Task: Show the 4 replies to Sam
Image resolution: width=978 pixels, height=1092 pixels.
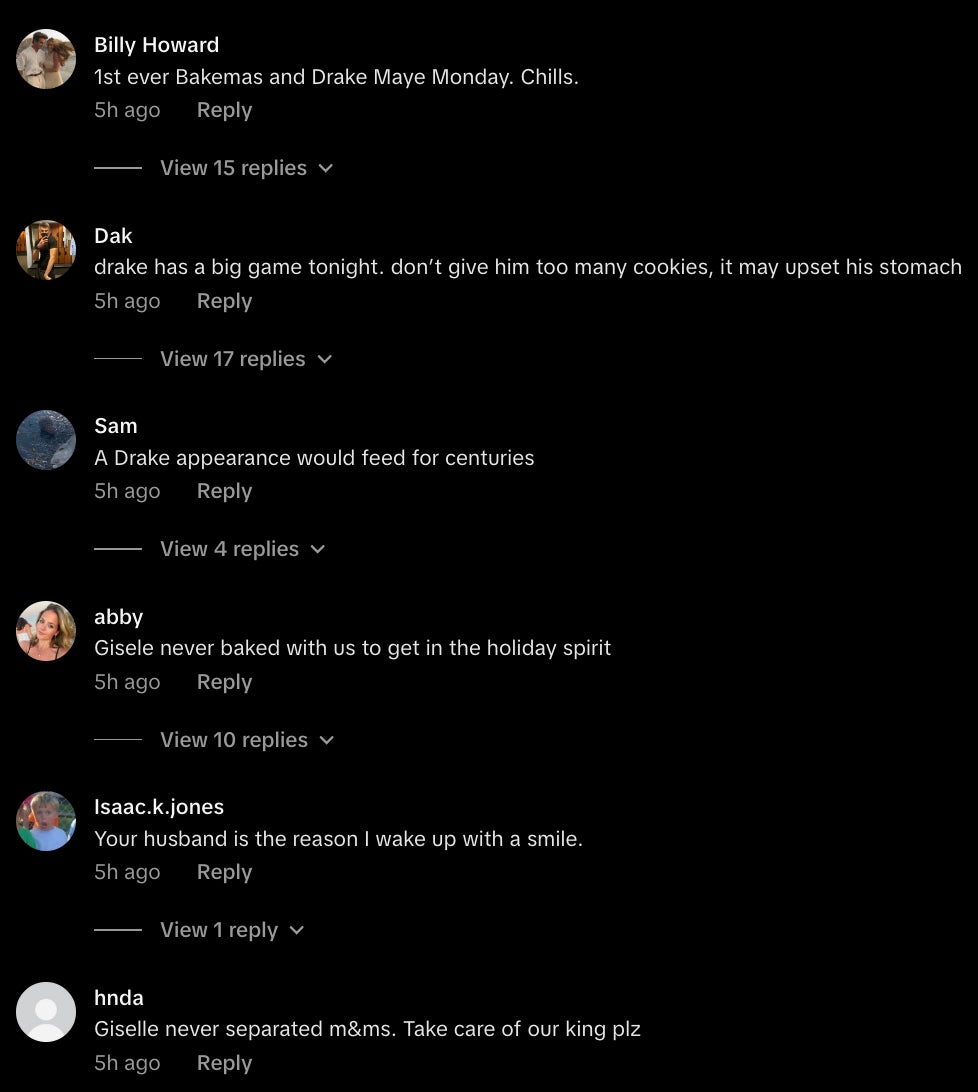Action: coord(242,549)
